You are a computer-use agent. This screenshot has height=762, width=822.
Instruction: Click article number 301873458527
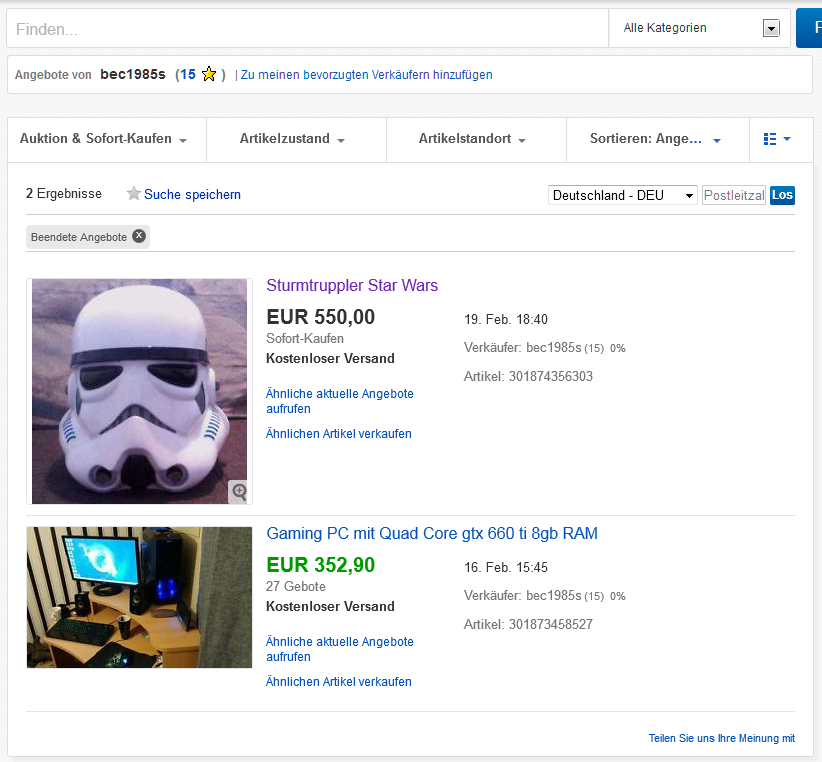tap(550, 624)
